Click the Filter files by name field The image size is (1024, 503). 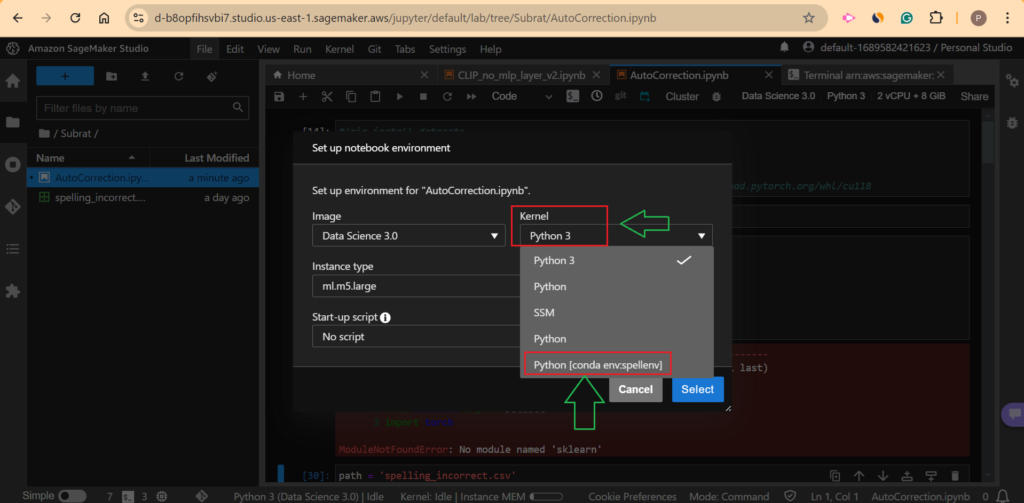147,108
